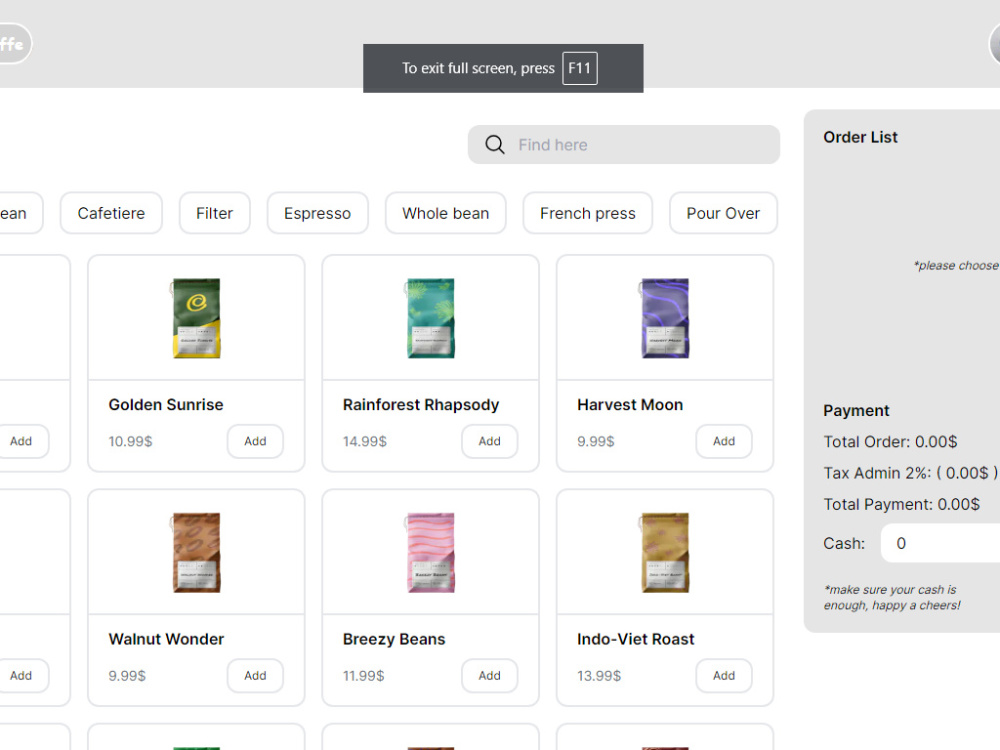Click the Walnut Wonder product name
This screenshot has width=1000, height=750.
[x=166, y=639]
